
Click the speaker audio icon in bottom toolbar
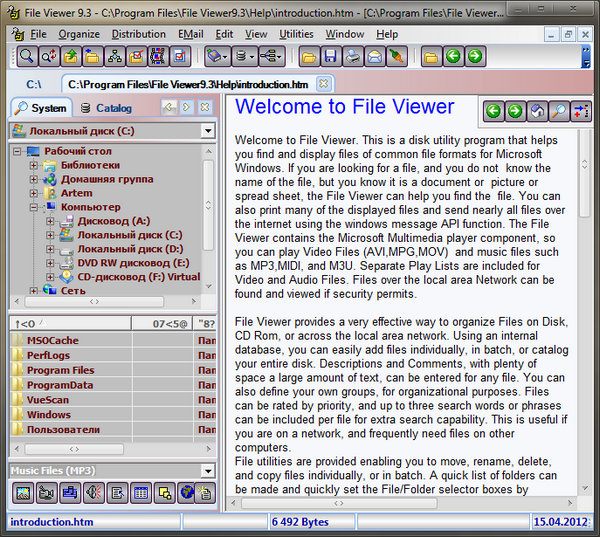pyautogui.click(x=93, y=492)
